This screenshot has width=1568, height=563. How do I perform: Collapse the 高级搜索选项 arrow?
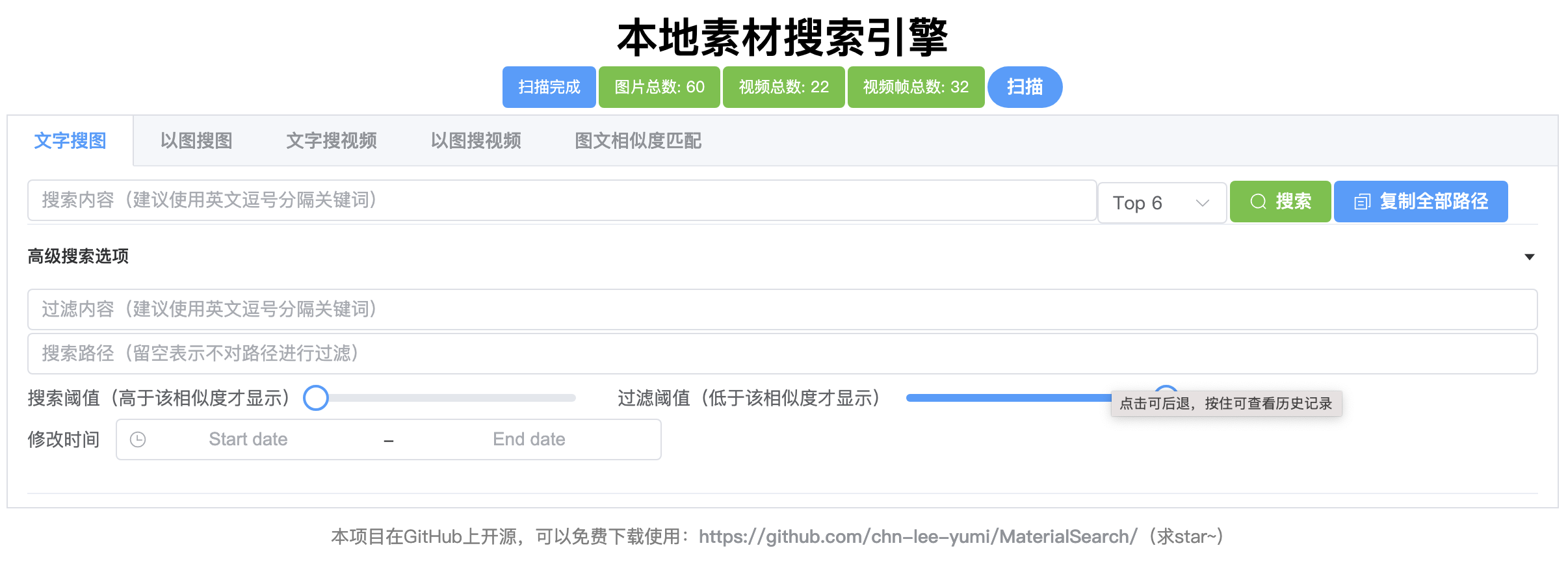1530,257
